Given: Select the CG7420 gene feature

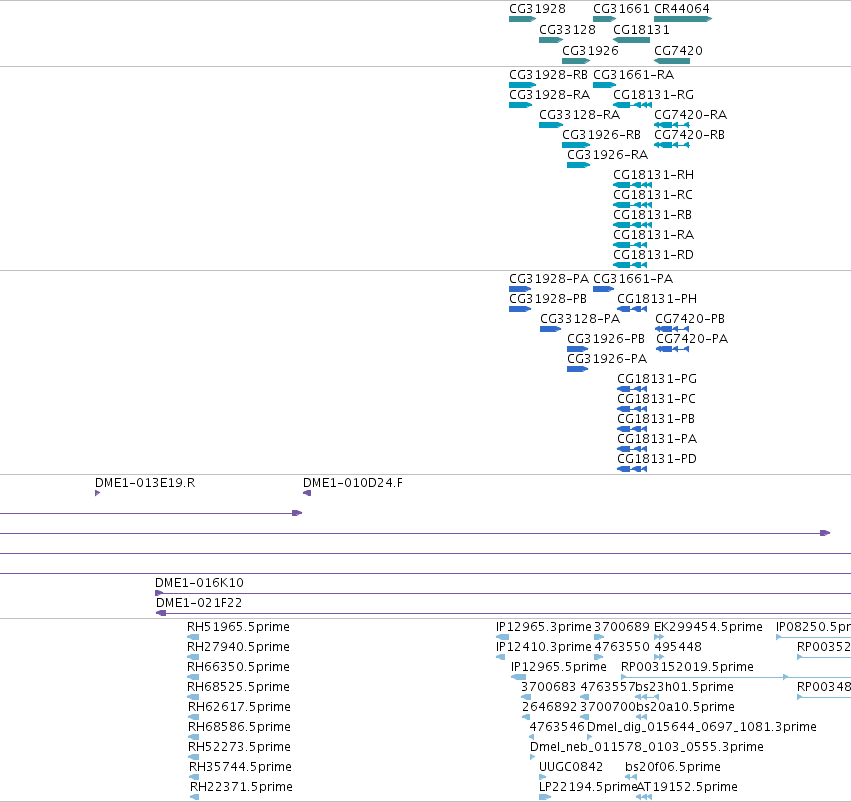Looking at the screenshot, I should [672, 61].
